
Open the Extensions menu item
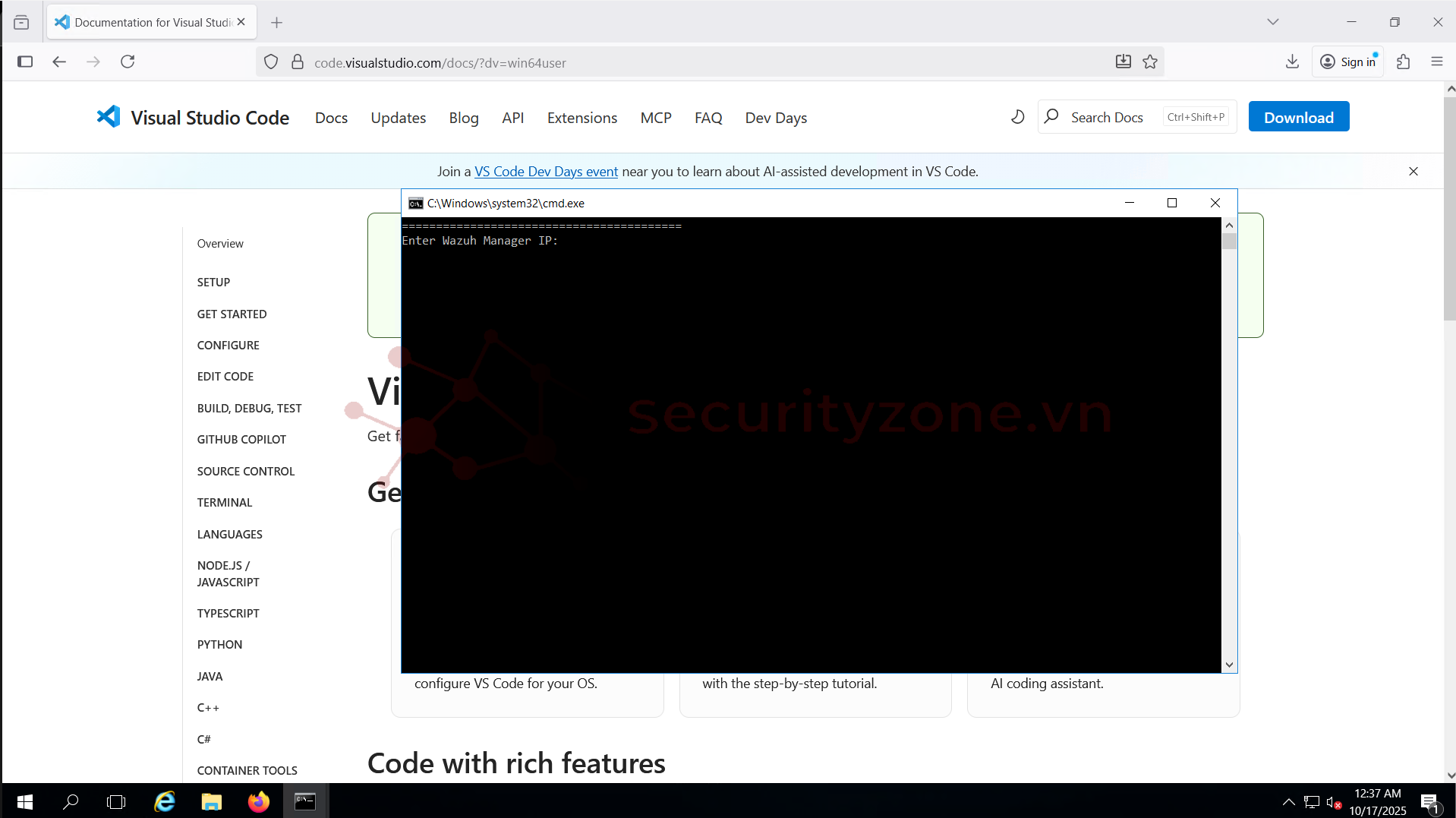(x=581, y=118)
